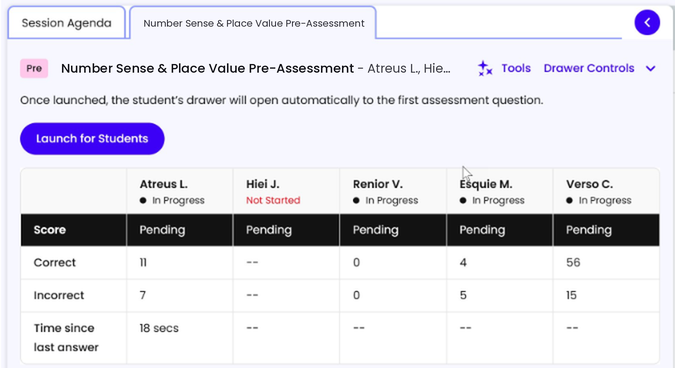675x368 pixels.
Task: Open Drawer Controls menu
Action: click(588, 68)
